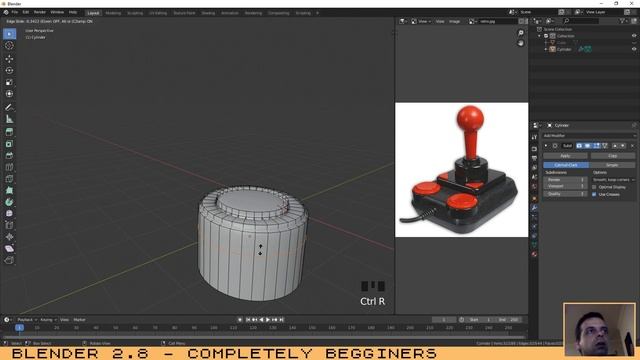Image resolution: width=640 pixels, height=360 pixels.
Task: Select the Rip Region tool
Action: pos(9,260)
